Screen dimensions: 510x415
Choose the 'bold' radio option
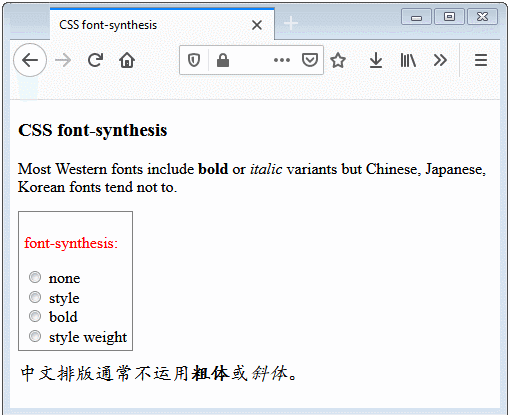tap(35, 316)
